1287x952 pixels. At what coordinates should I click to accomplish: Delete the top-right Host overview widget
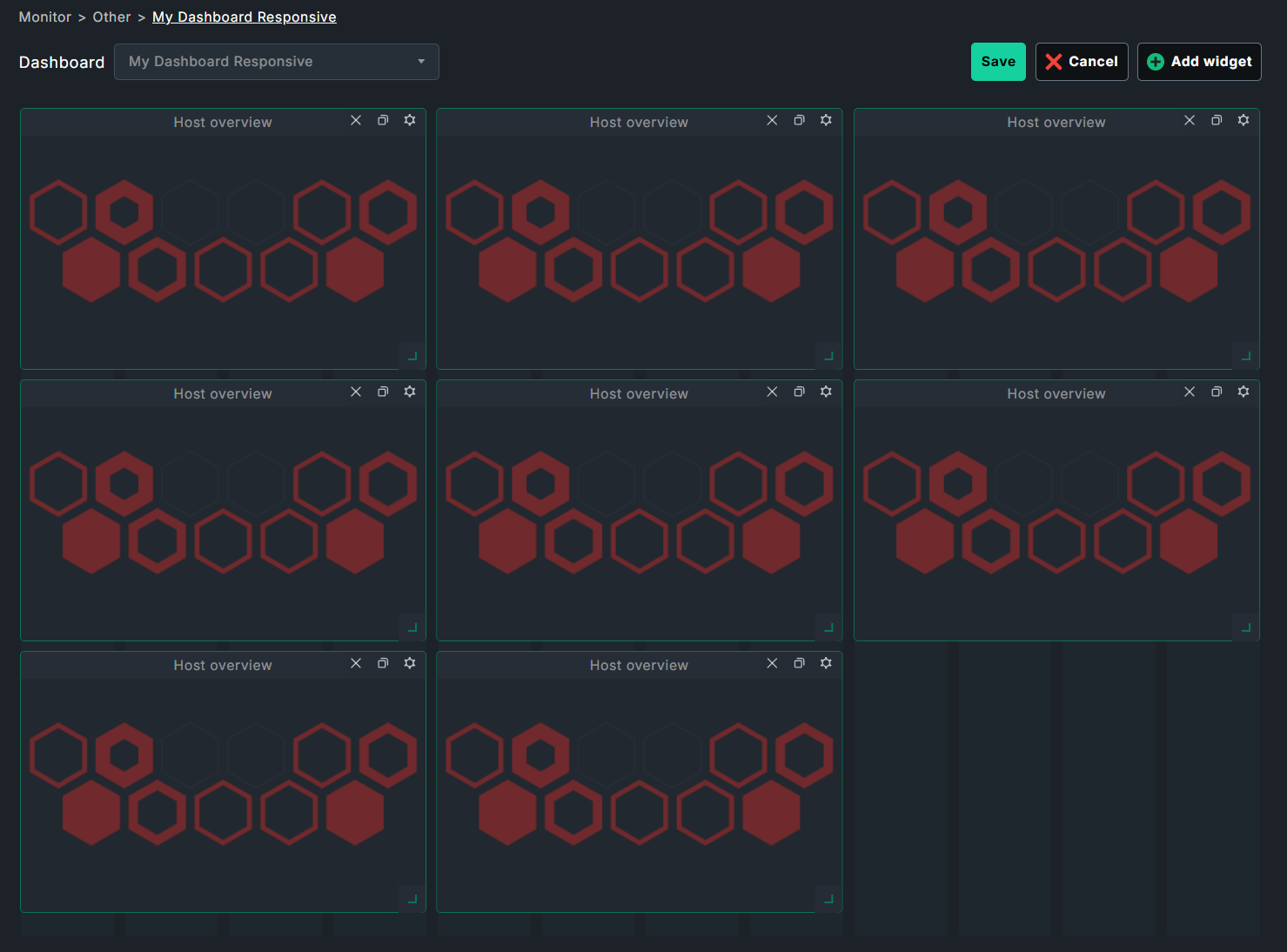click(x=1190, y=120)
